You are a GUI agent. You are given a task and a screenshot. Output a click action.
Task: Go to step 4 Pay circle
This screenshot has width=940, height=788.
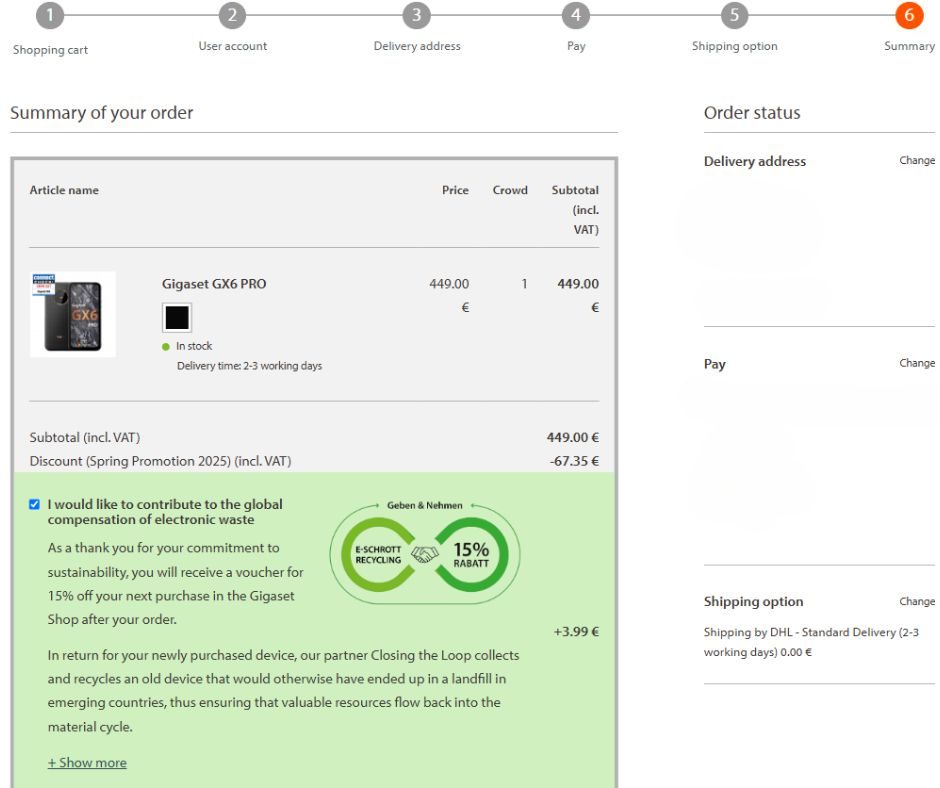576,15
